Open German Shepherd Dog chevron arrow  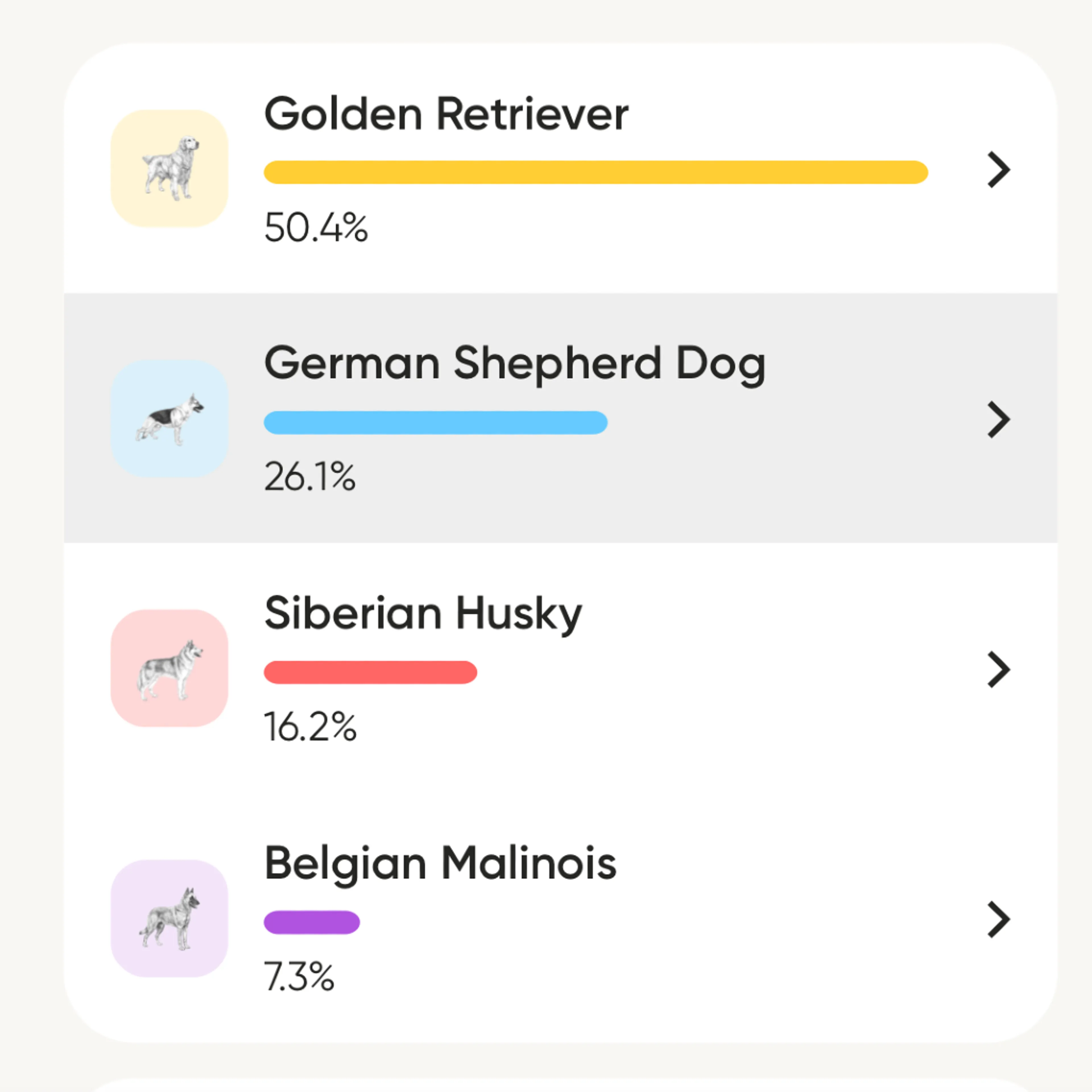pyautogui.click(x=998, y=419)
